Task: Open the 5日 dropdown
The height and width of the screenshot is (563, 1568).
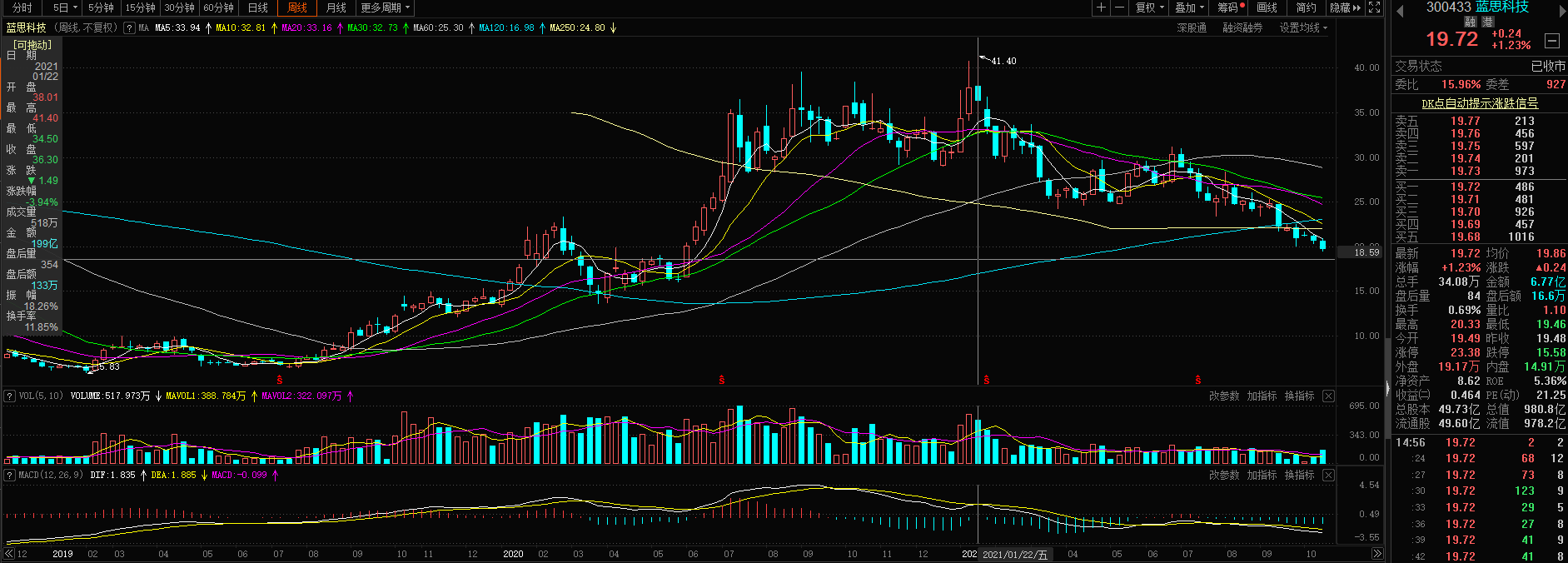Action: 64,7
